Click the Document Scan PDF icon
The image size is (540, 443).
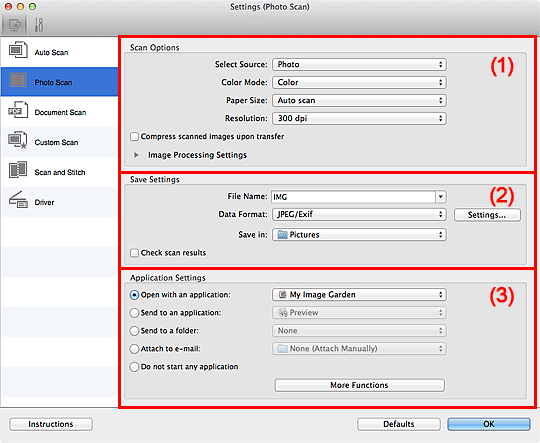tap(18, 110)
